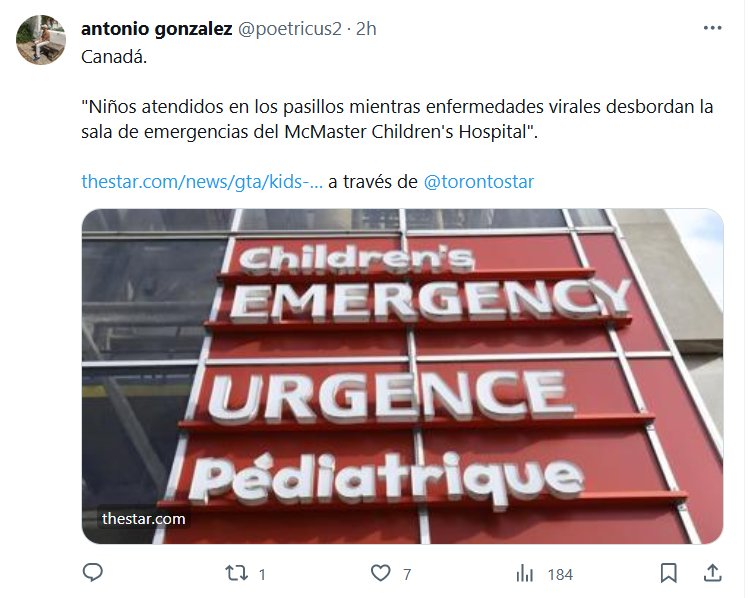Click the like count of 7
Screen dimensions: 750x598
tap(407, 574)
